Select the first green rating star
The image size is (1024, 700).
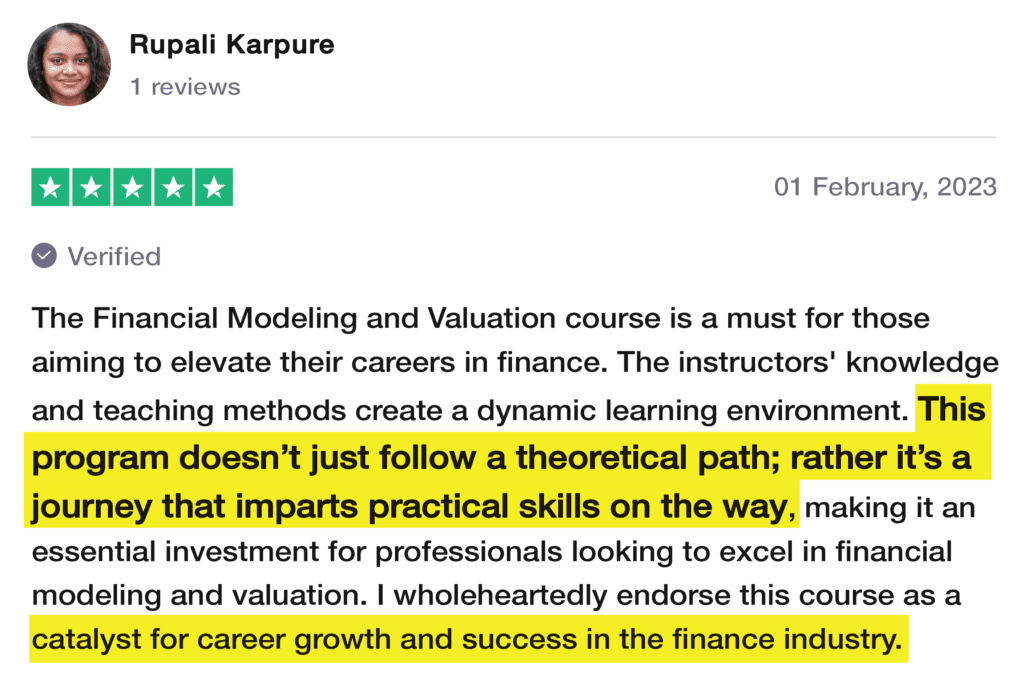tap(51, 187)
